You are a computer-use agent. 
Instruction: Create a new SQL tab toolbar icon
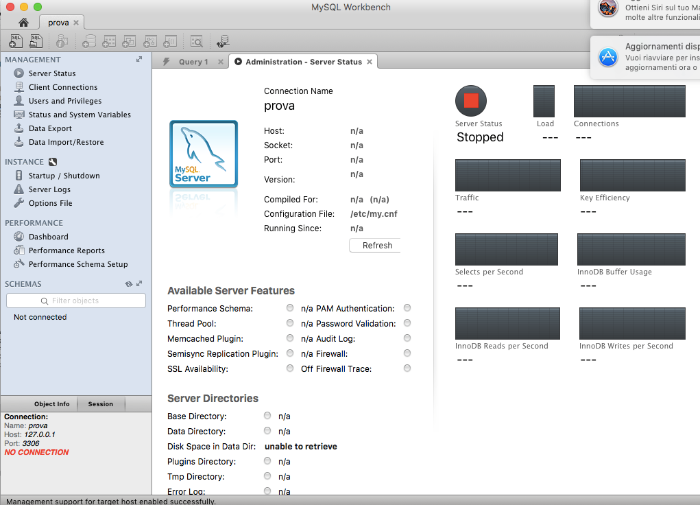(x=16, y=41)
